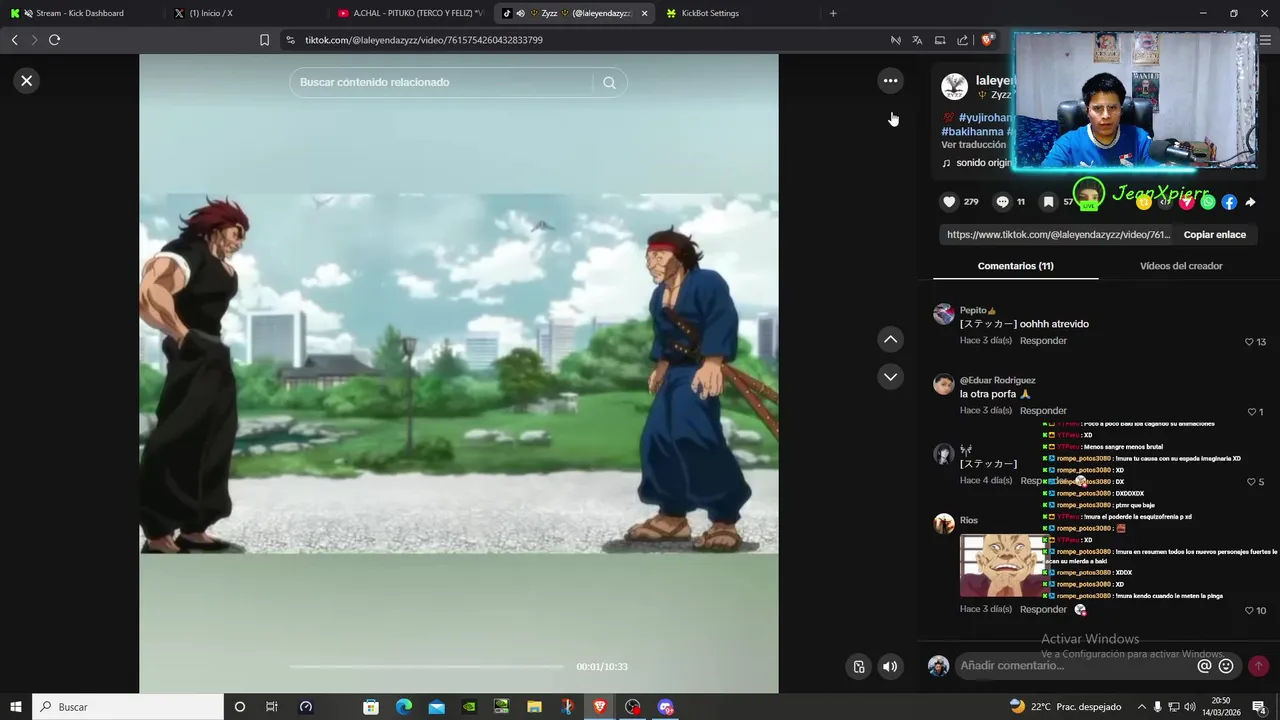The image size is (1280, 720).
Task: Reload the current page
Action: click(x=54, y=40)
